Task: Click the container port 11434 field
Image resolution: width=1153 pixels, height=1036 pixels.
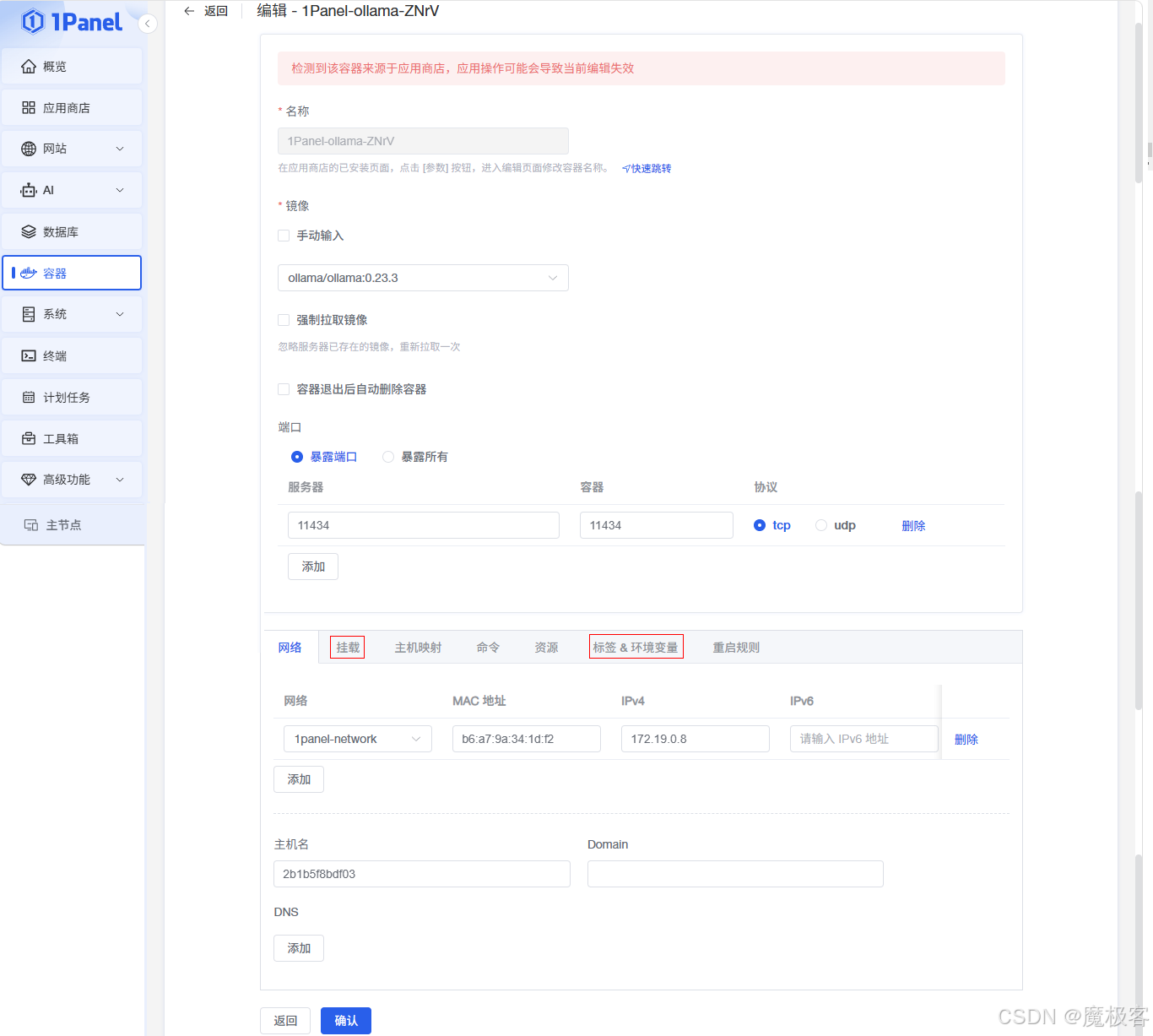Action: click(x=657, y=525)
